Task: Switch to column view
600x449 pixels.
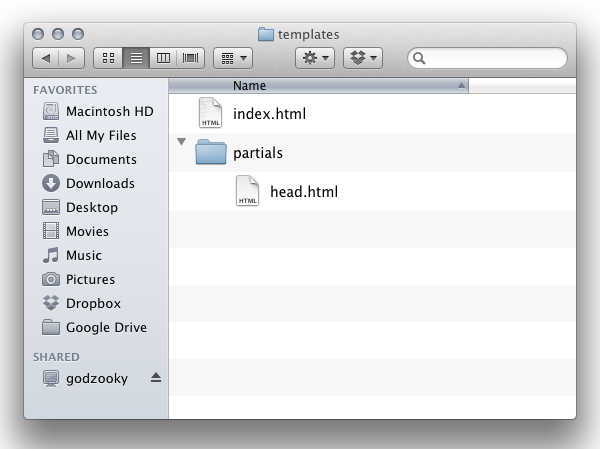Action: coord(163,58)
